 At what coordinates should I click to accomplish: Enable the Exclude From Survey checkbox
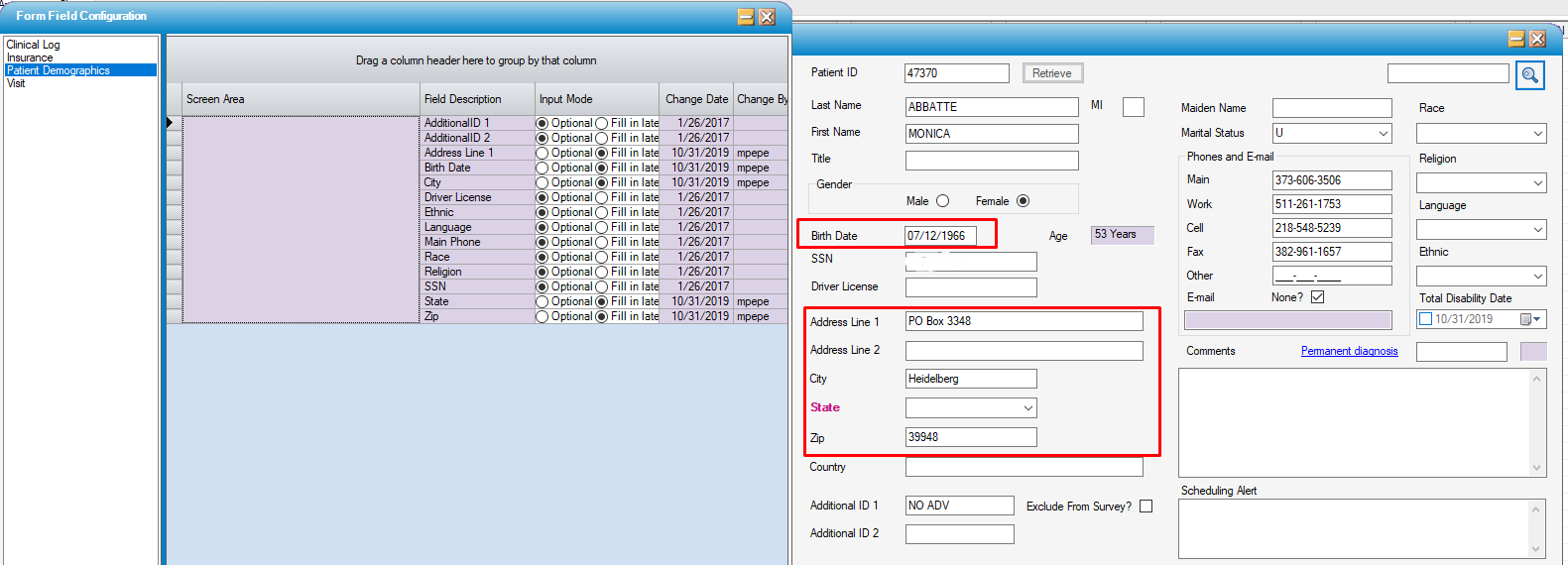pyautogui.click(x=1146, y=507)
